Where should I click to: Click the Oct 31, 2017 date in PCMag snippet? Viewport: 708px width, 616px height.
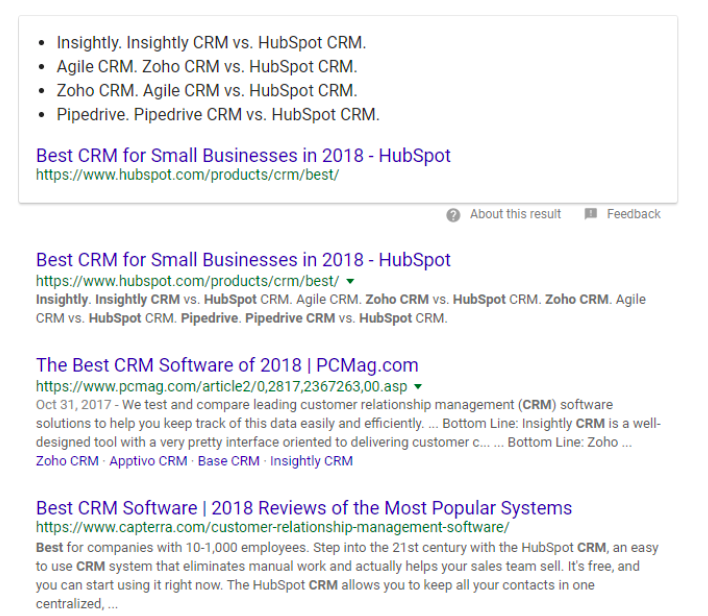[x=73, y=405]
